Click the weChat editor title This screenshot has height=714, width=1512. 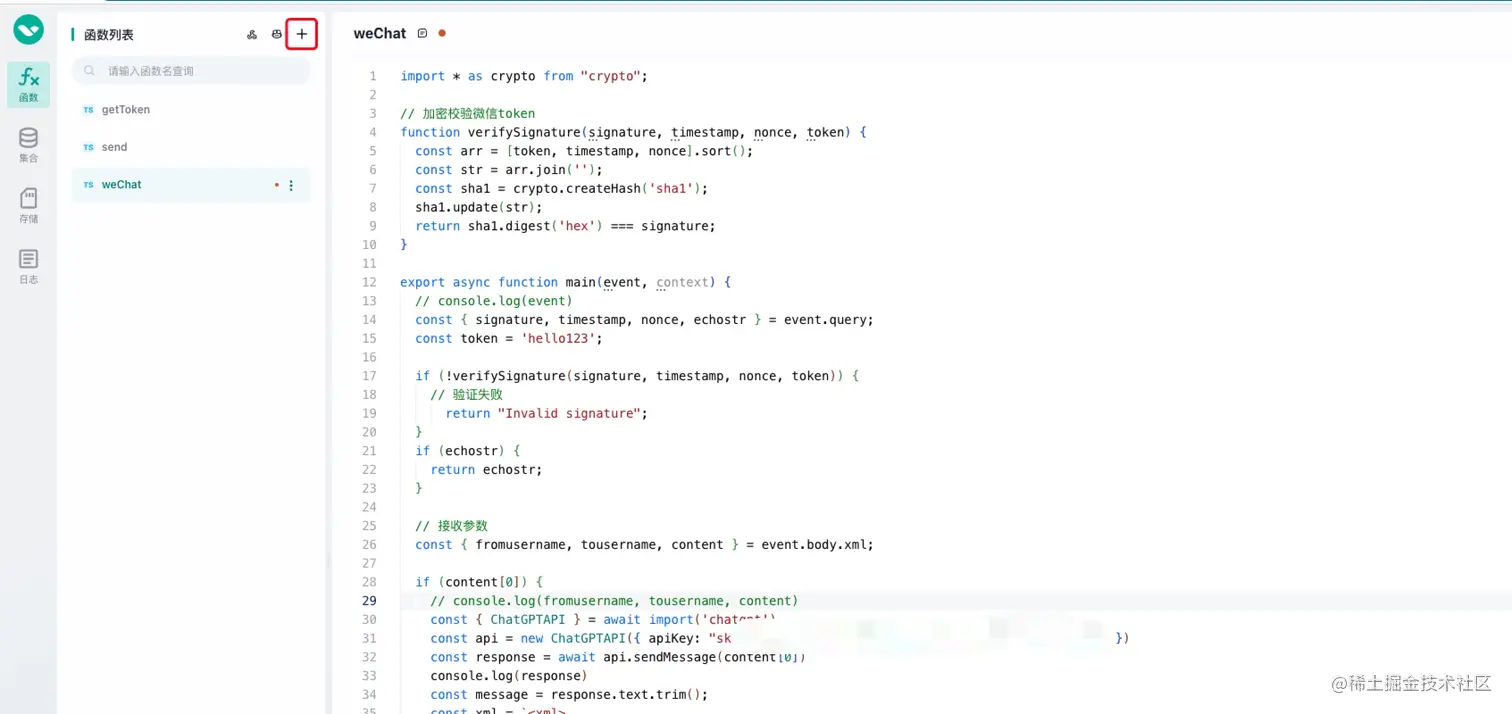(x=380, y=33)
